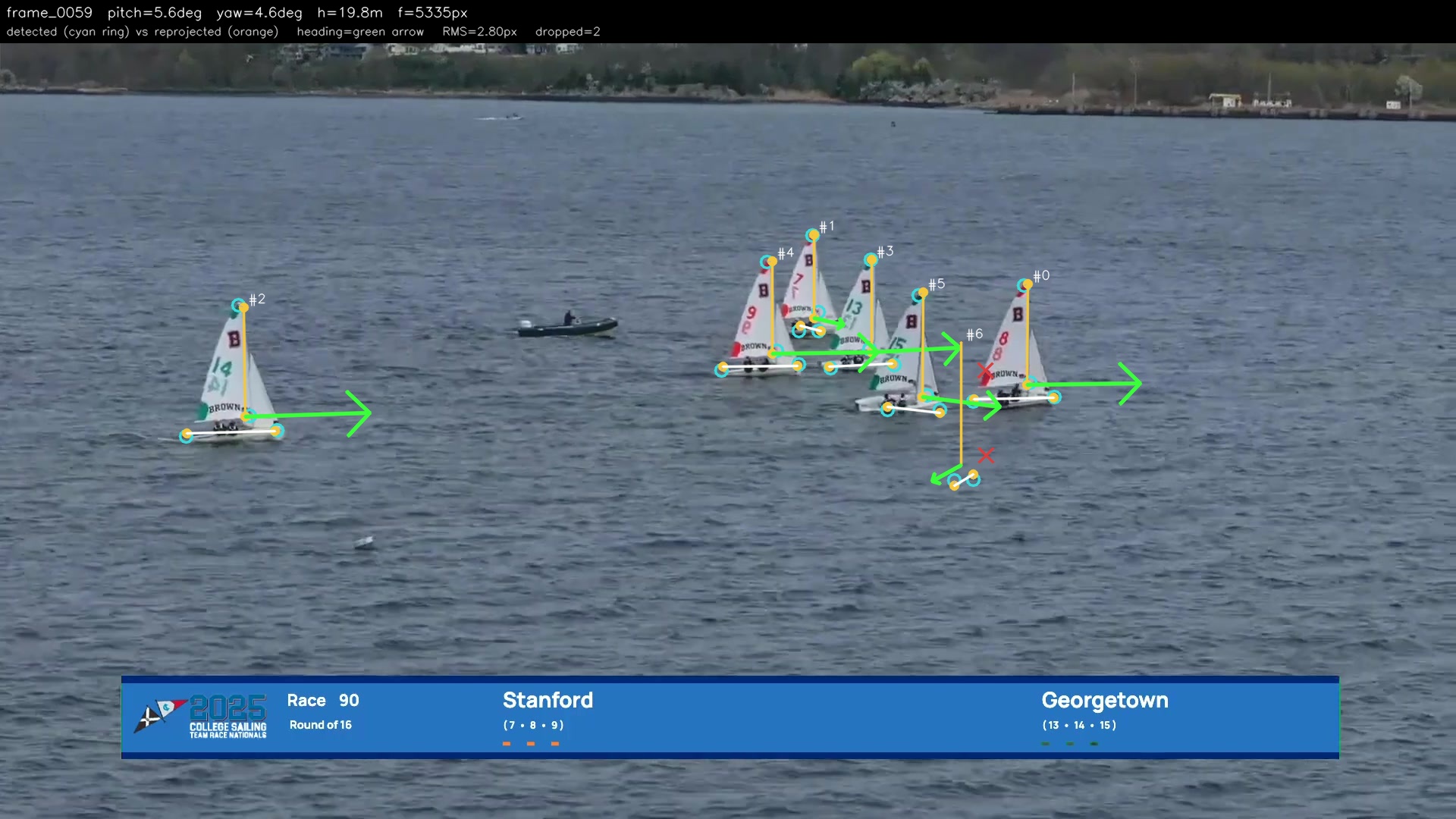The height and width of the screenshot is (819, 1456).
Task: Click the "frame_0059" label
Action: pyautogui.click(x=49, y=13)
